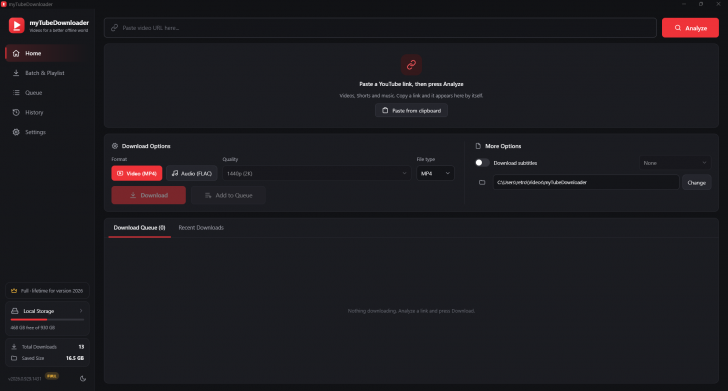Click the red Download button
728x391 pixels.
[x=149, y=195]
